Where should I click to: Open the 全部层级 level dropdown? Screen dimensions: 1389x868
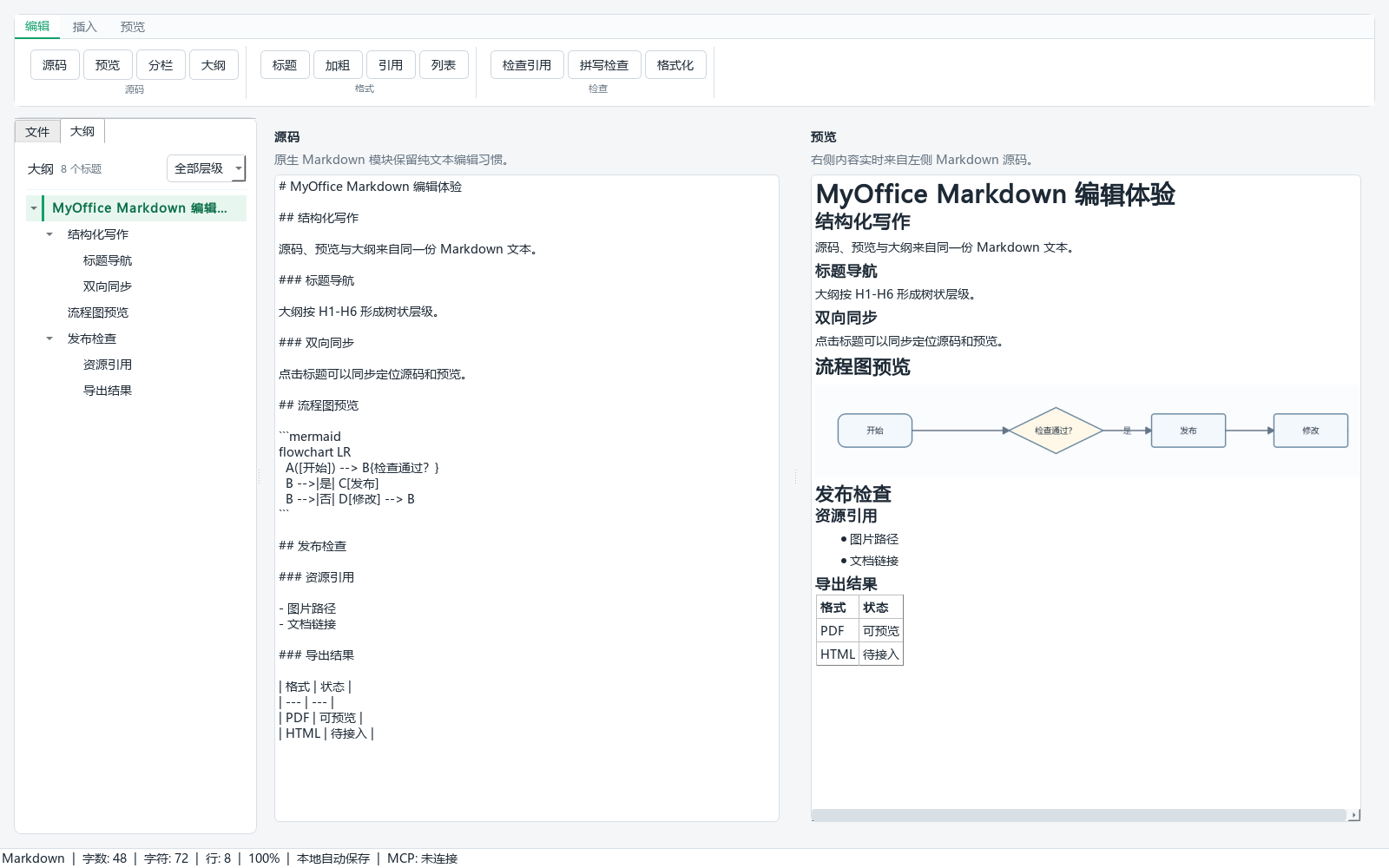coord(206,168)
